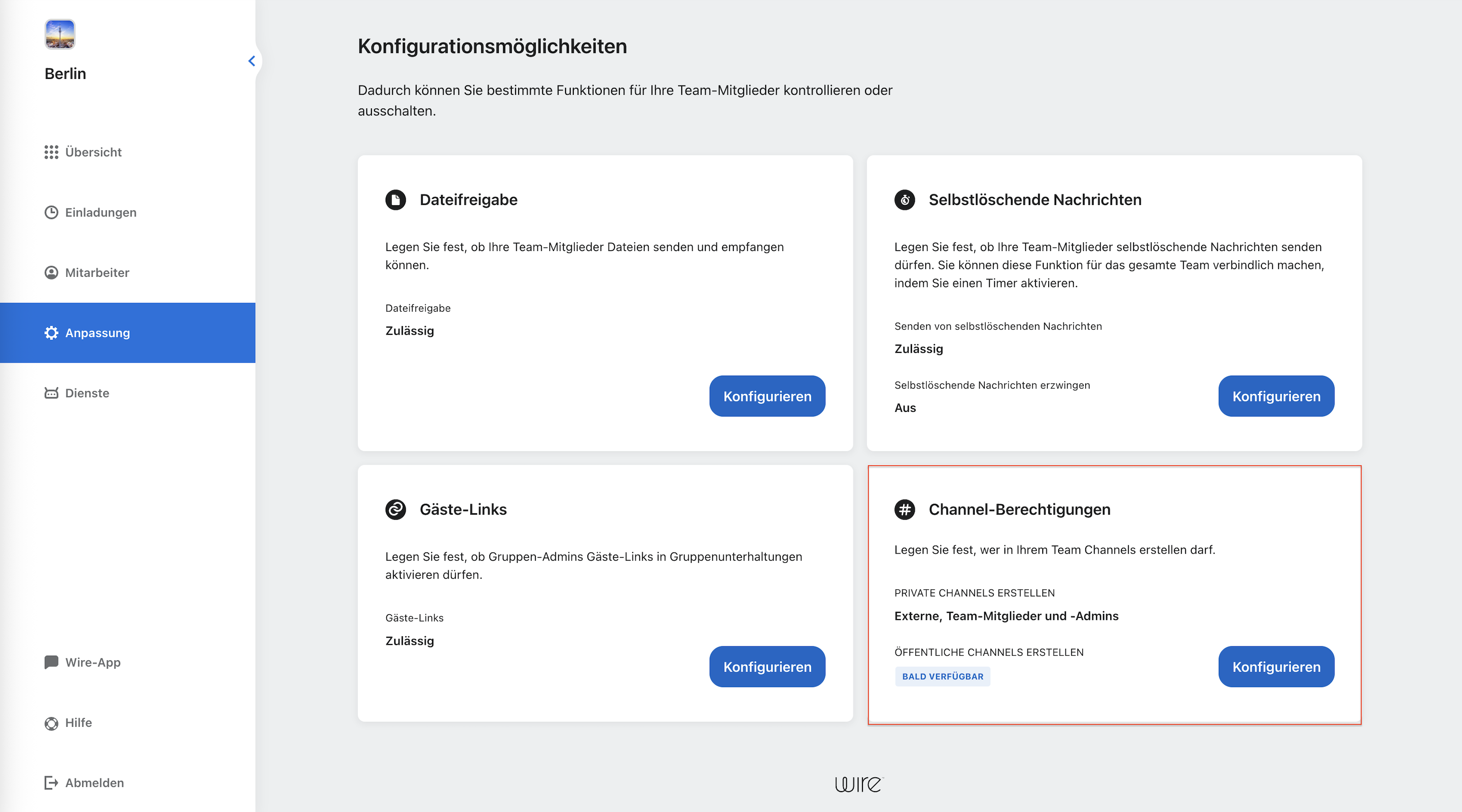The image size is (1462, 812).
Task: Click the Wire logo in the footer
Action: [859, 784]
